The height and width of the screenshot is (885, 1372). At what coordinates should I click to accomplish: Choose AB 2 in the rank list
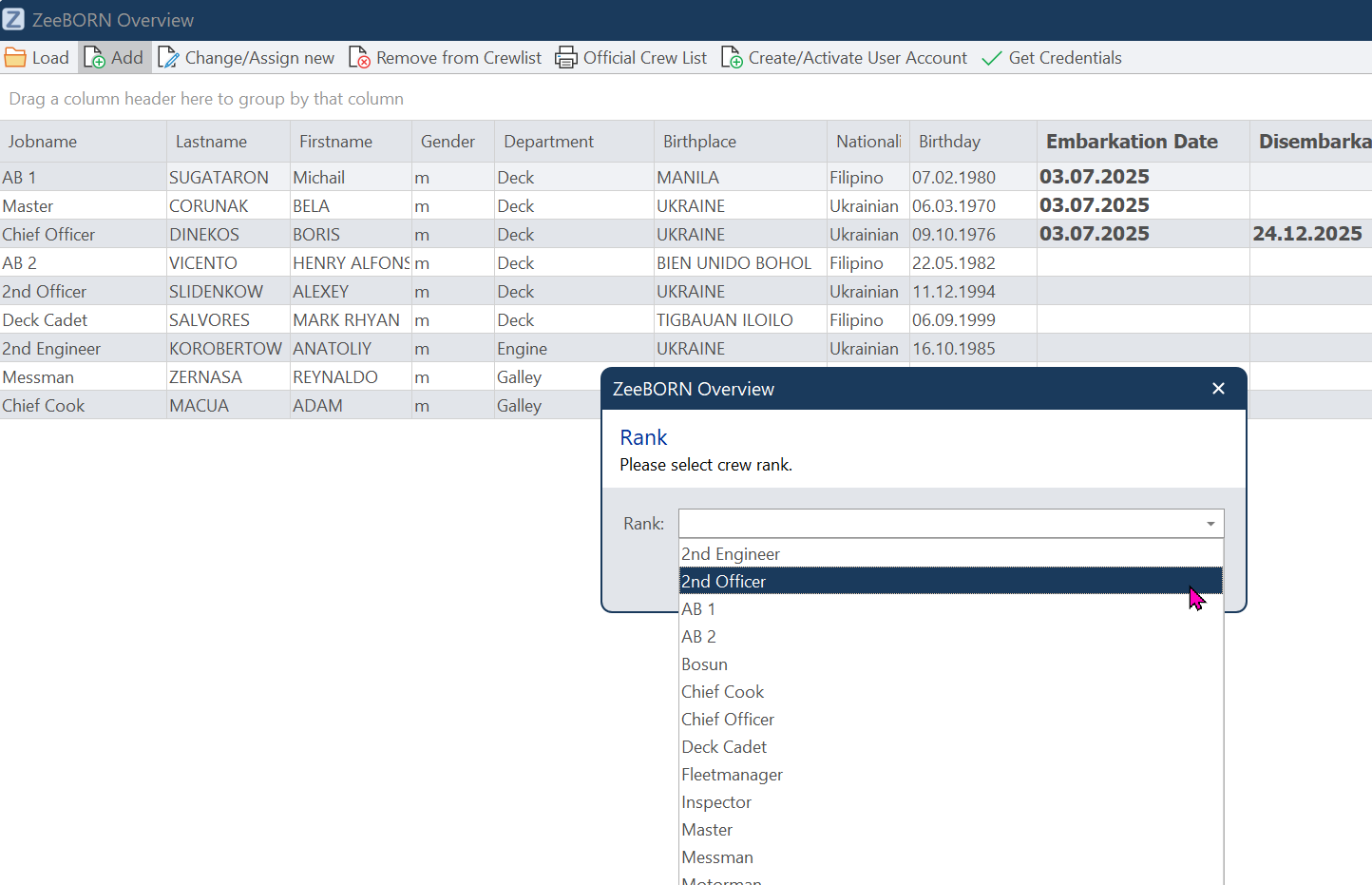pos(951,637)
